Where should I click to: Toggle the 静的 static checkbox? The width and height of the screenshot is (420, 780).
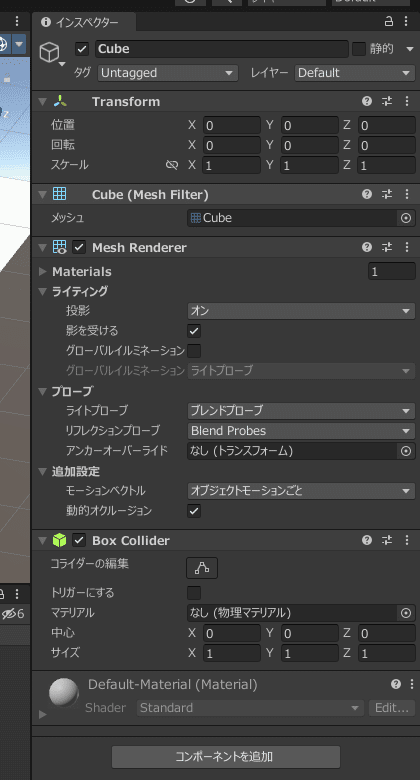(359, 49)
